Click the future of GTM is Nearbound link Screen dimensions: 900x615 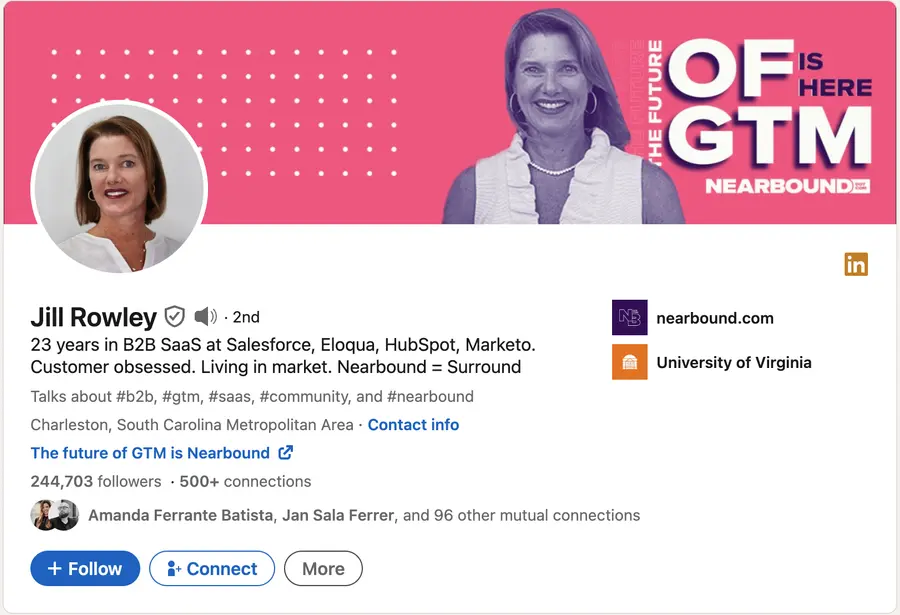click(x=150, y=452)
